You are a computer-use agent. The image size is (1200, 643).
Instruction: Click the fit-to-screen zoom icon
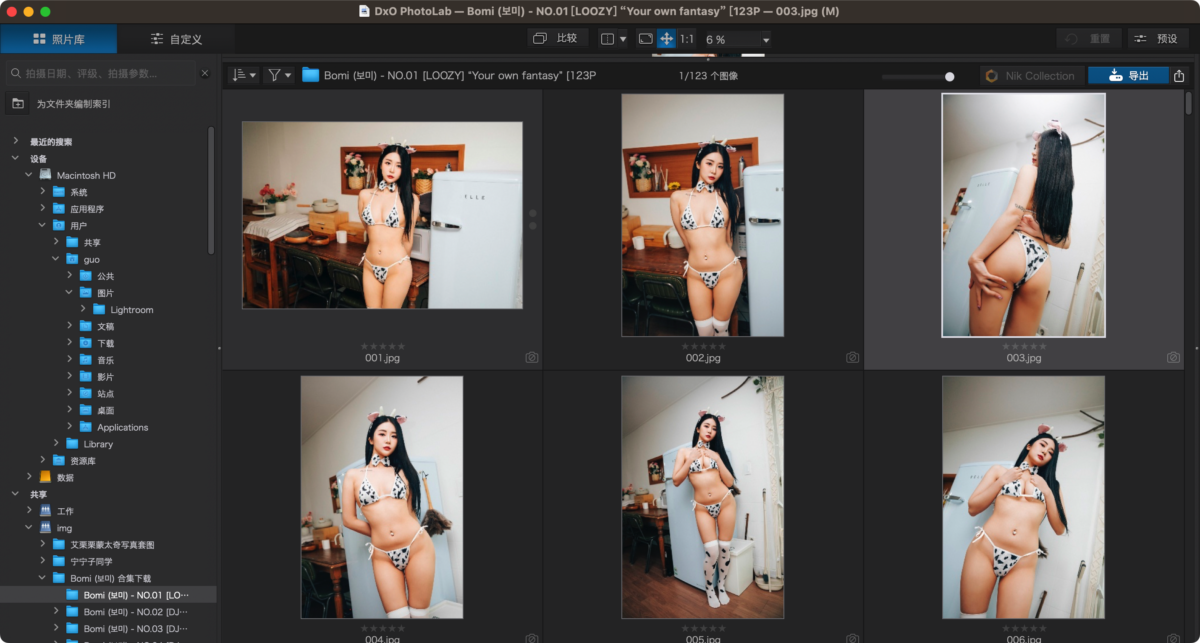[645, 39]
